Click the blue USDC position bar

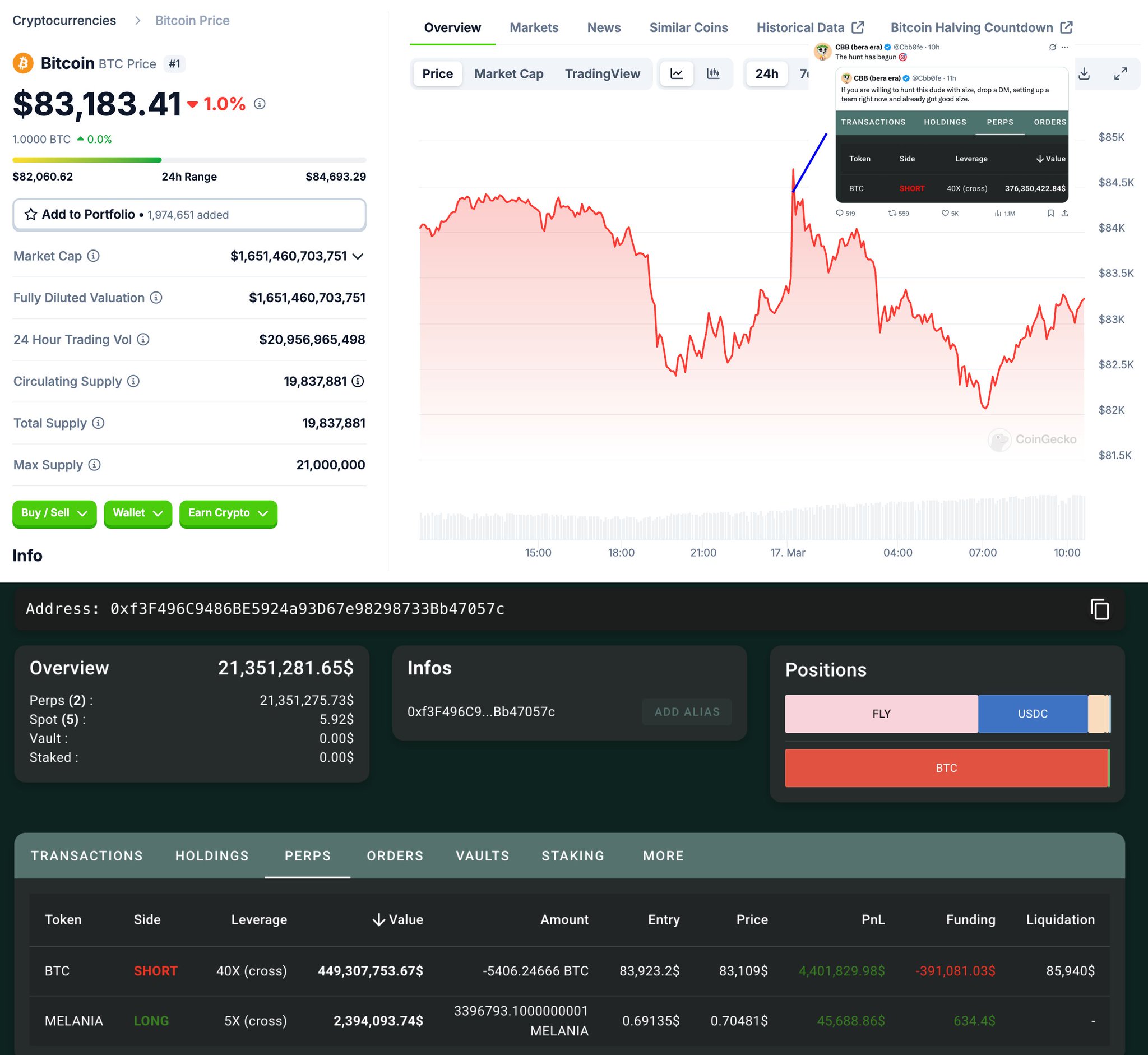click(1033, 714)
